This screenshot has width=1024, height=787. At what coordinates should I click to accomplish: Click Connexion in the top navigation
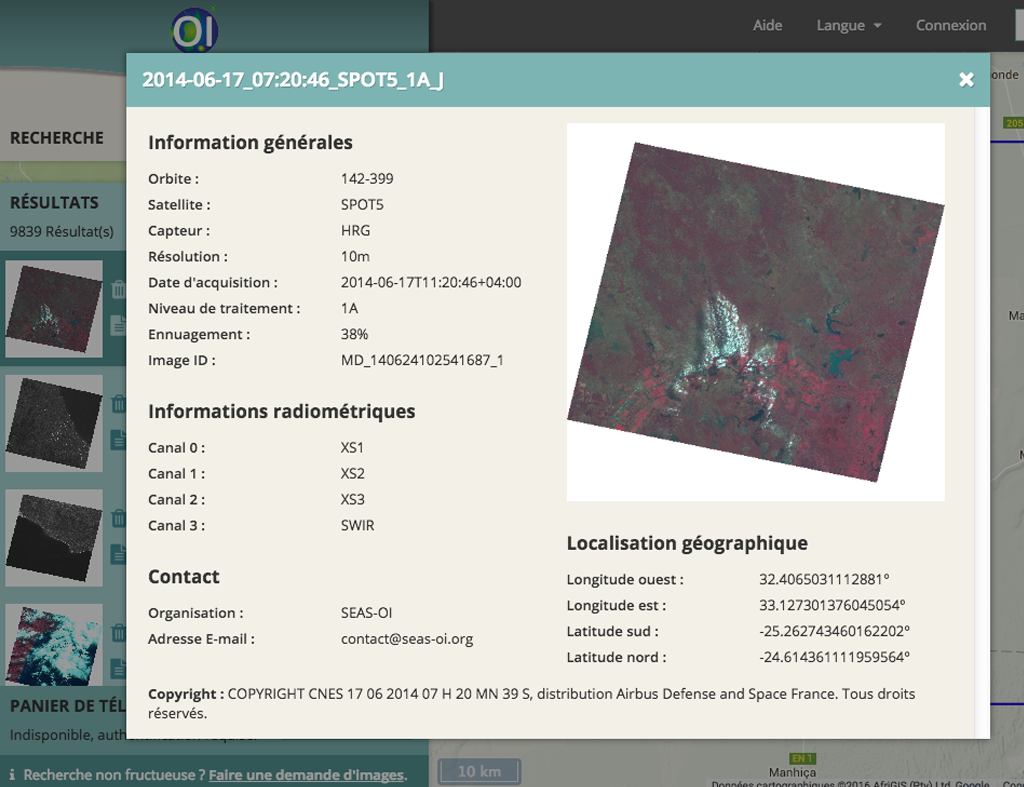tap(950, 25)
